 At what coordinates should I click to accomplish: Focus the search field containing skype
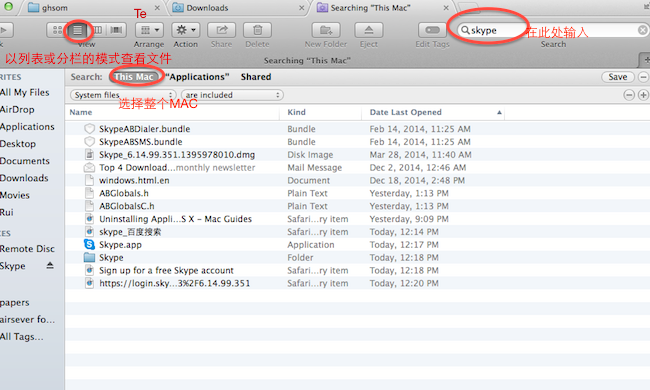(x=553, y=30)
